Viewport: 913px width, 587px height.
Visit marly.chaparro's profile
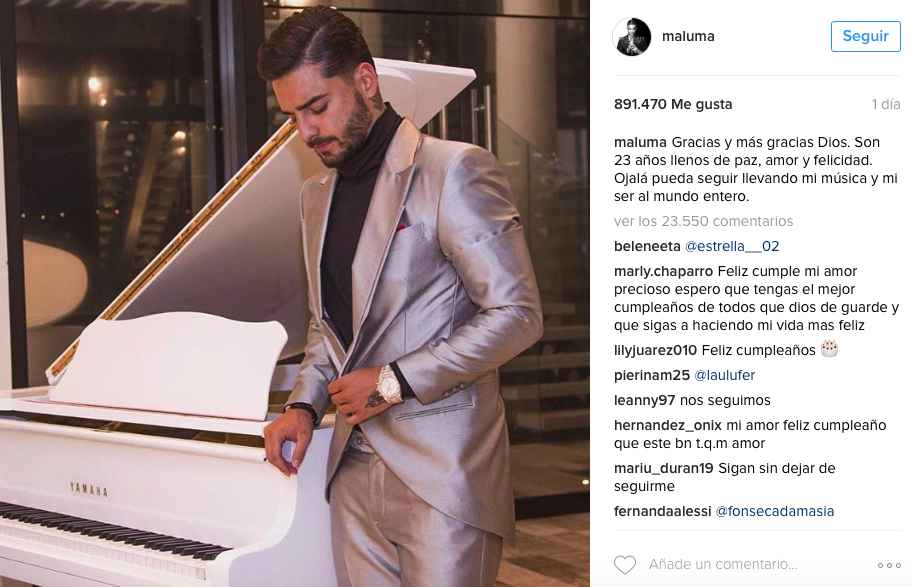pyautogui.click(x=663, y=271)
